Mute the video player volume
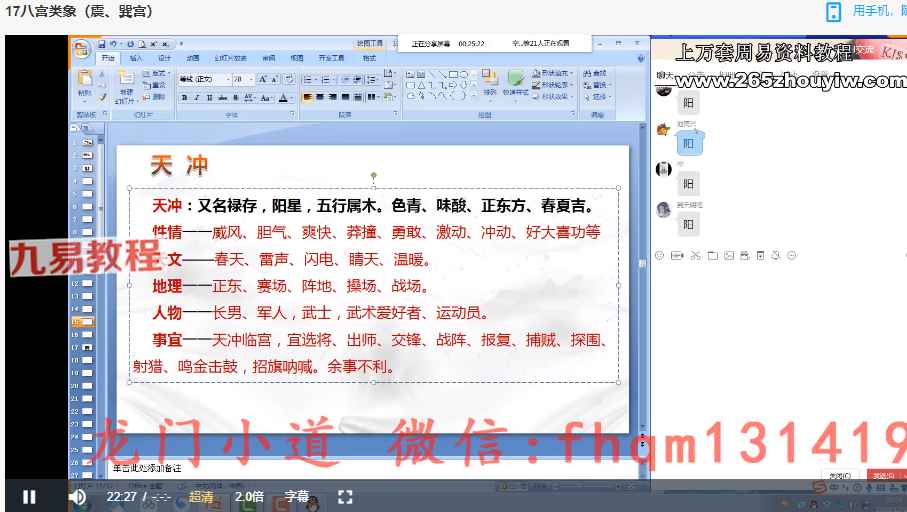The width and height of the screenshot is (907, 512). 78,497
